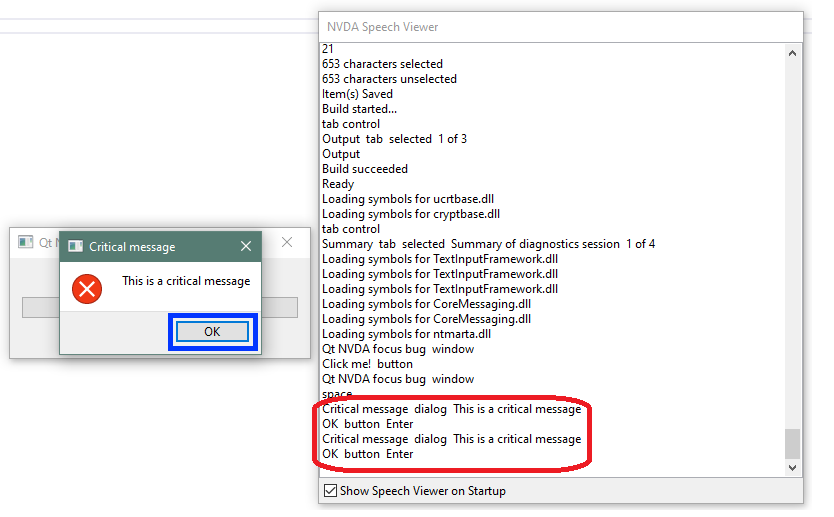Click the Critical message title bar window icon
Viewport: 834px width, 517px height.
(75, 246)
